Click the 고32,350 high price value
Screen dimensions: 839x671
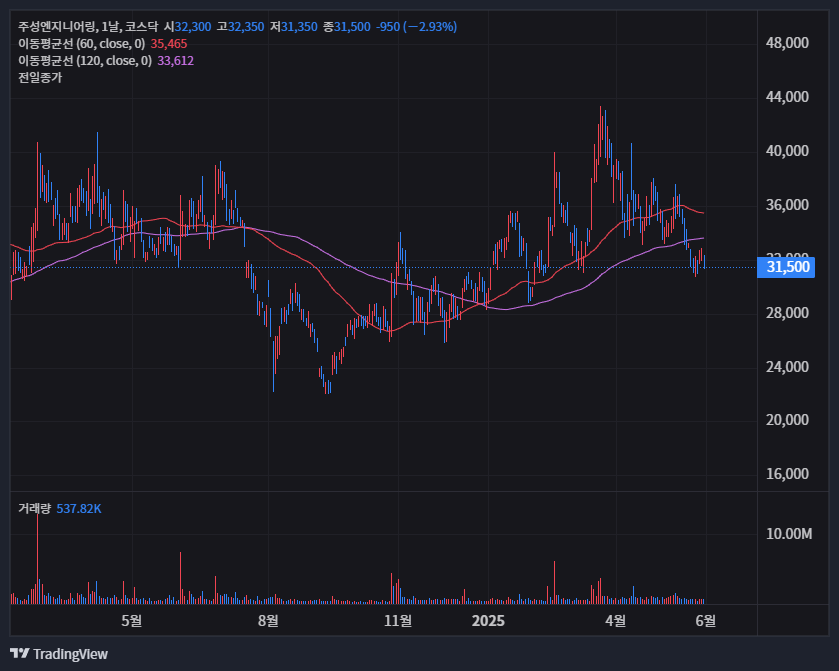[x=240, y=27]
